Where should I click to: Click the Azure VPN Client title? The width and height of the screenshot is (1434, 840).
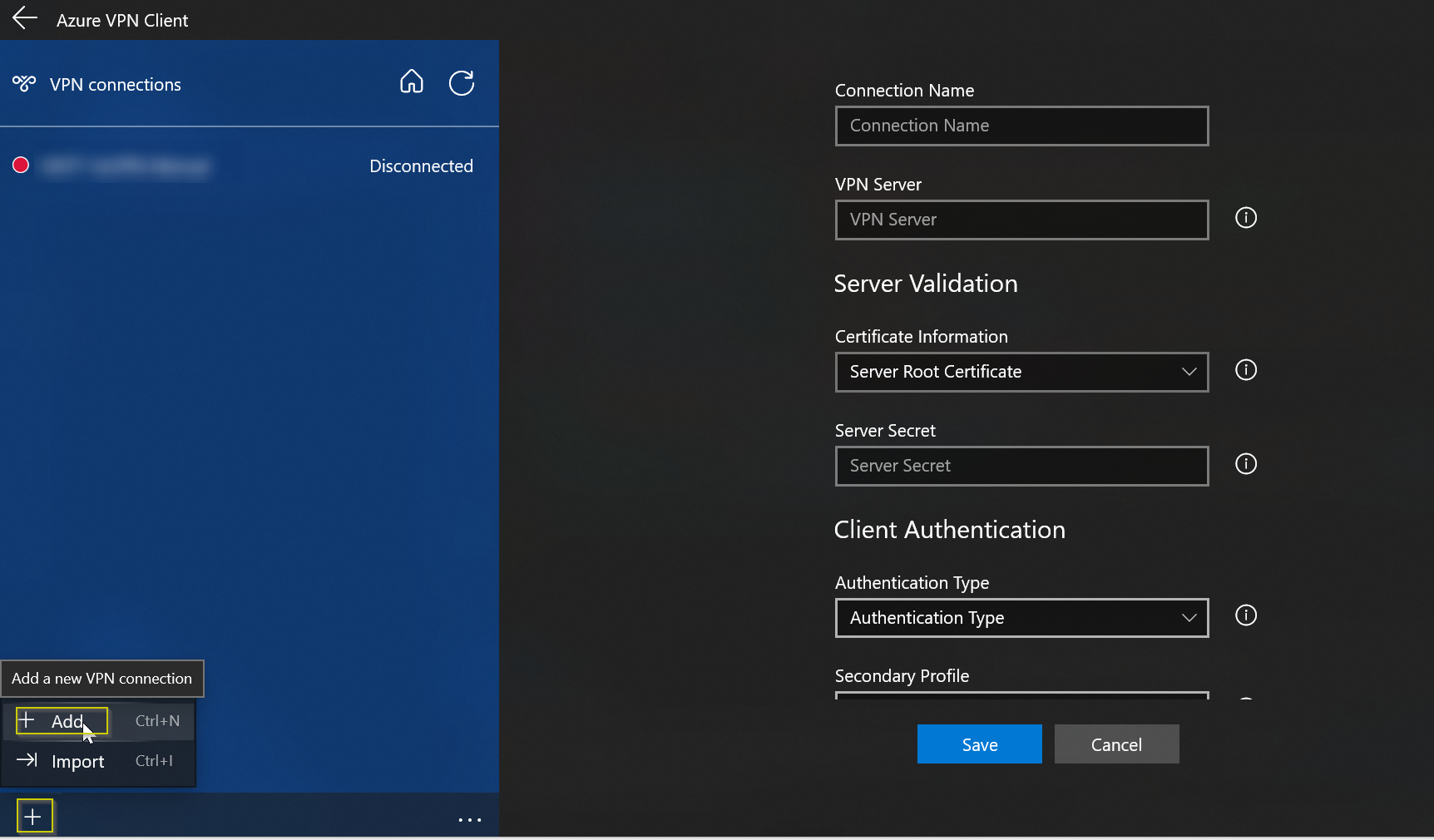pyautogui.click(x=122, y=20)
